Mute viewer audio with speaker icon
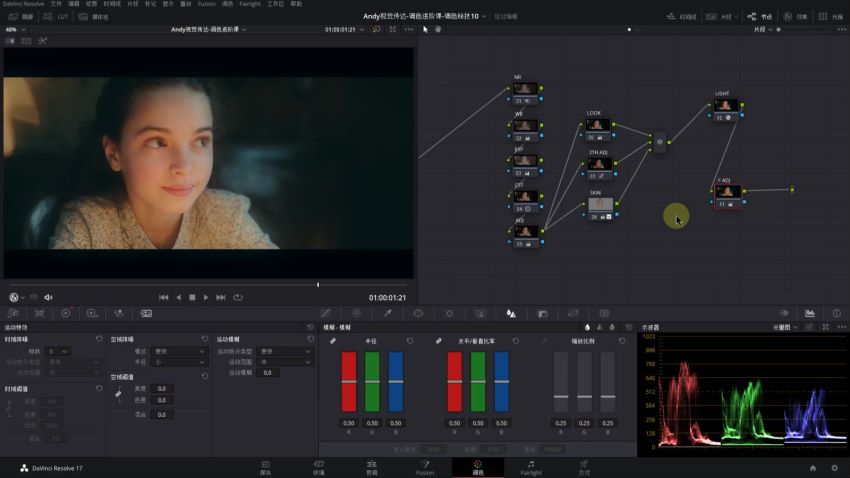This screenshot has height=478, width=850. point(48,297)
